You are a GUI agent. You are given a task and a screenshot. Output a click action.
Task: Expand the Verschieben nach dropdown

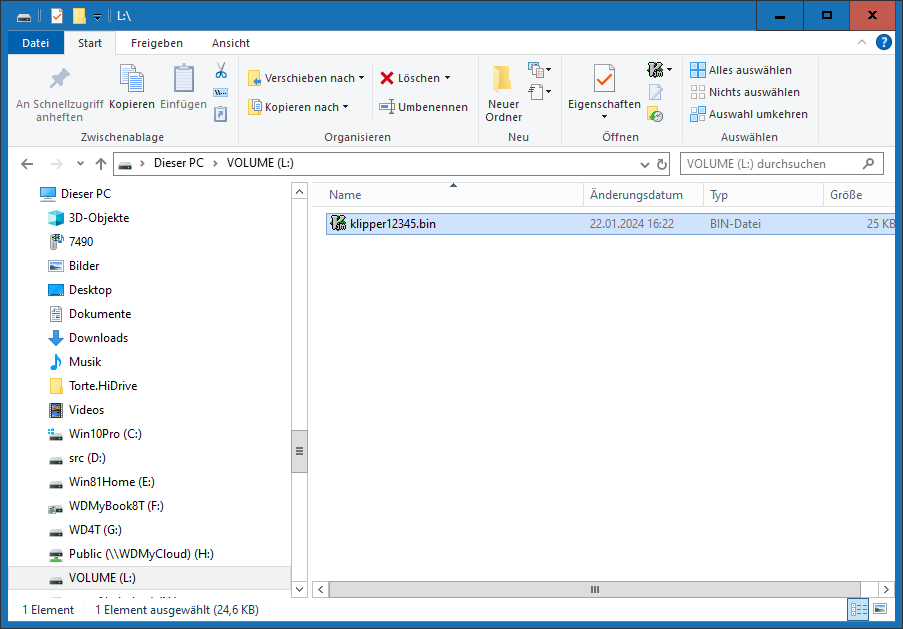307,78
